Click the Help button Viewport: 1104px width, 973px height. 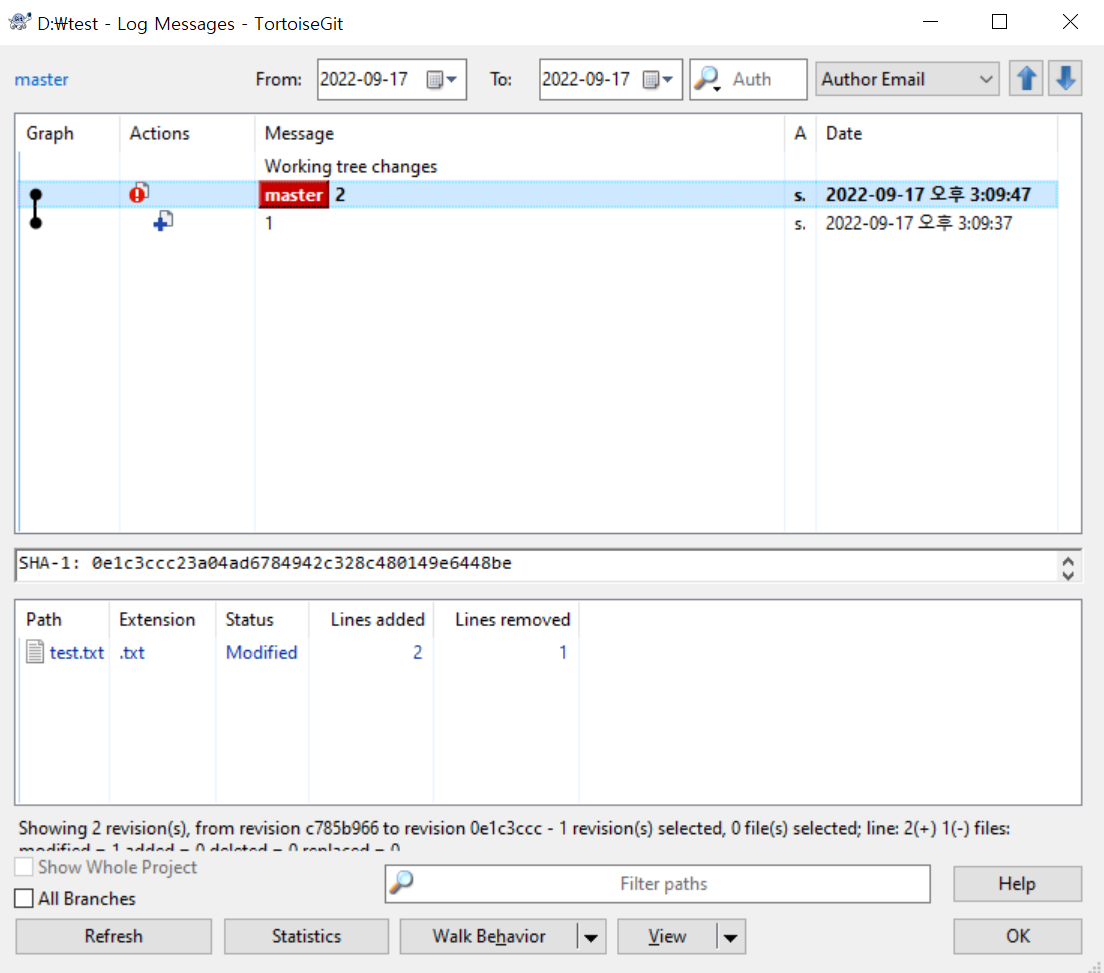click(x=1017, y=884)
